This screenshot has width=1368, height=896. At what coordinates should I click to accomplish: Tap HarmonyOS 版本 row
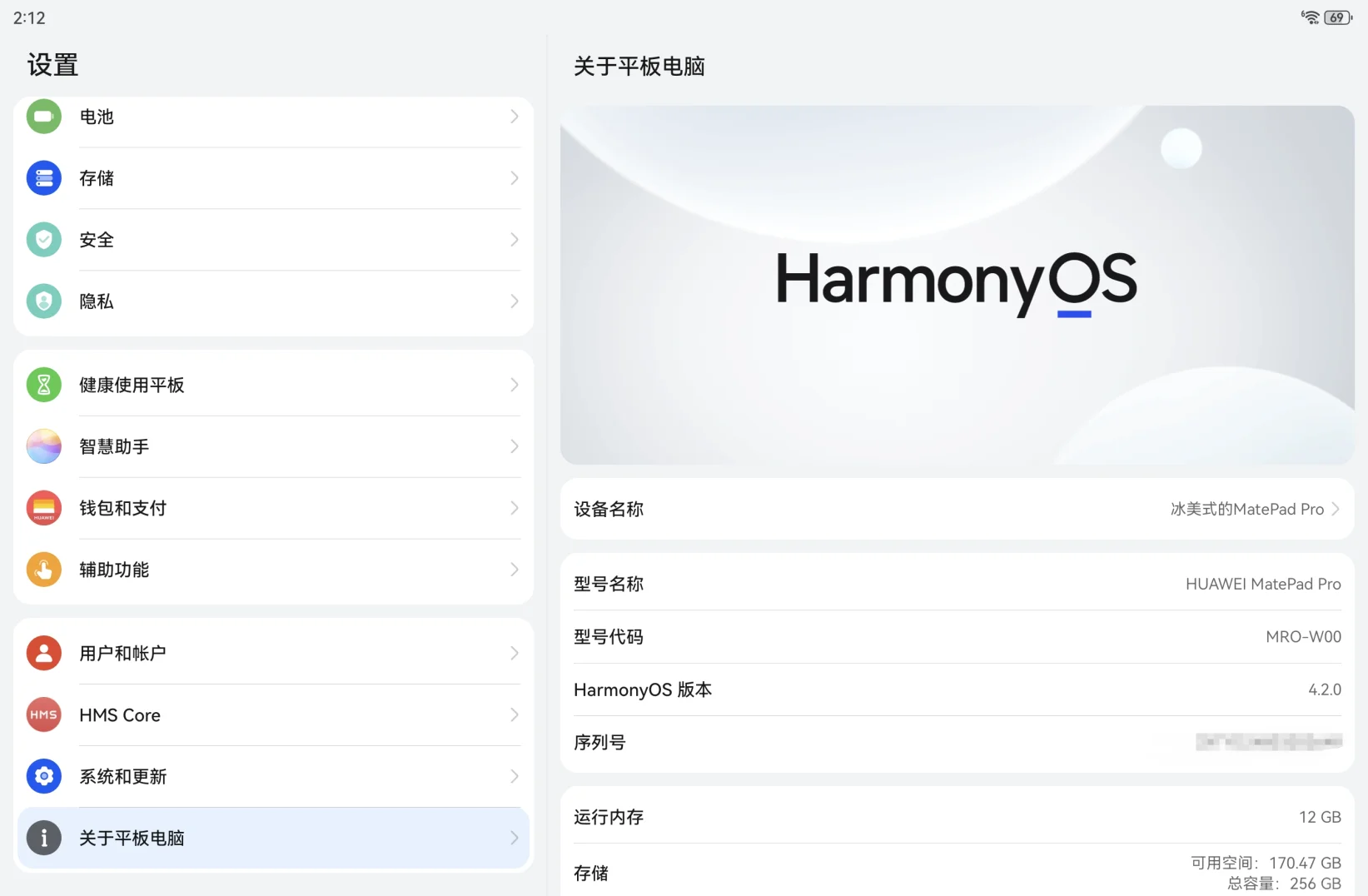(958, 689)
